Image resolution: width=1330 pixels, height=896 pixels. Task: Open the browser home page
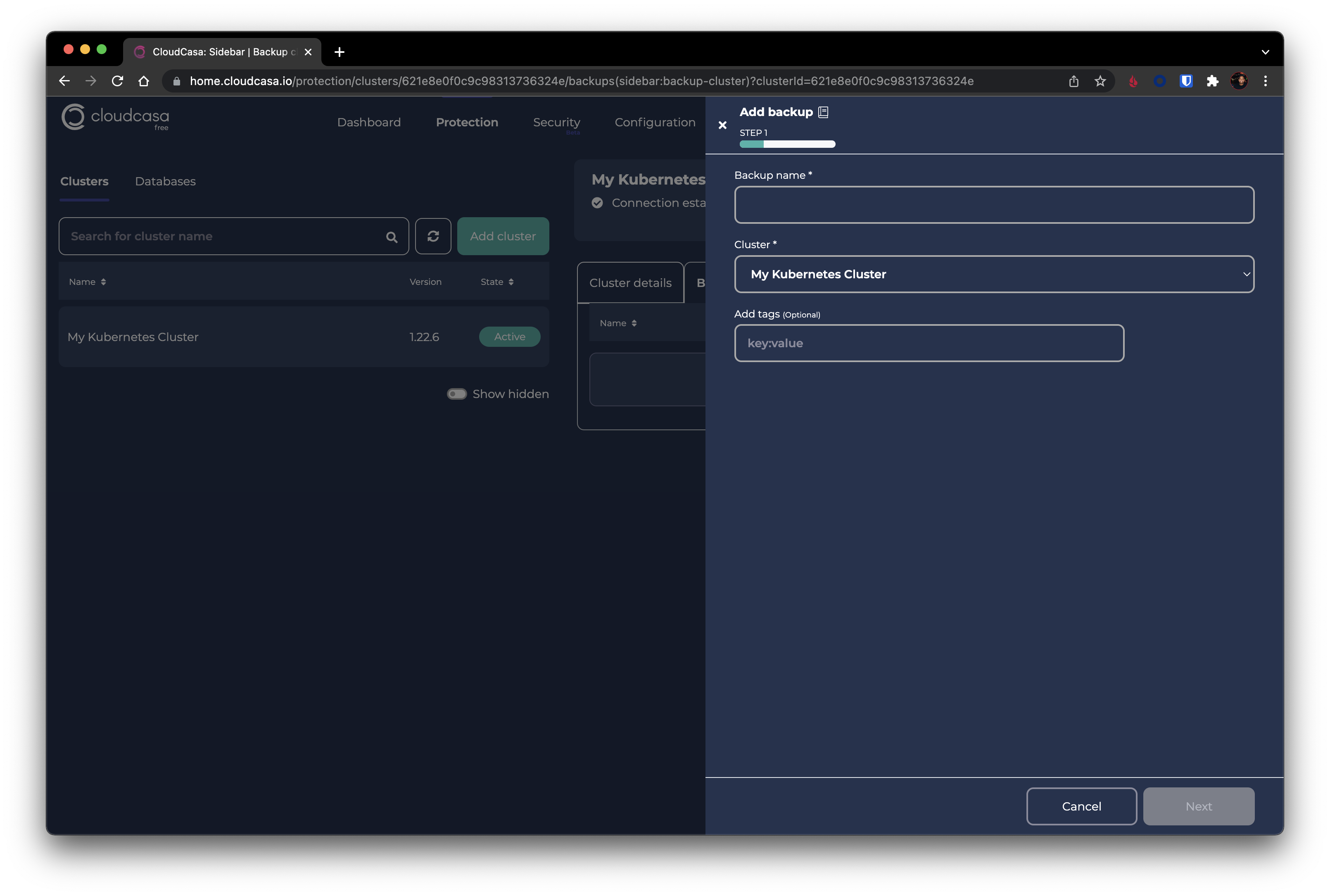[x=143, y=81]
